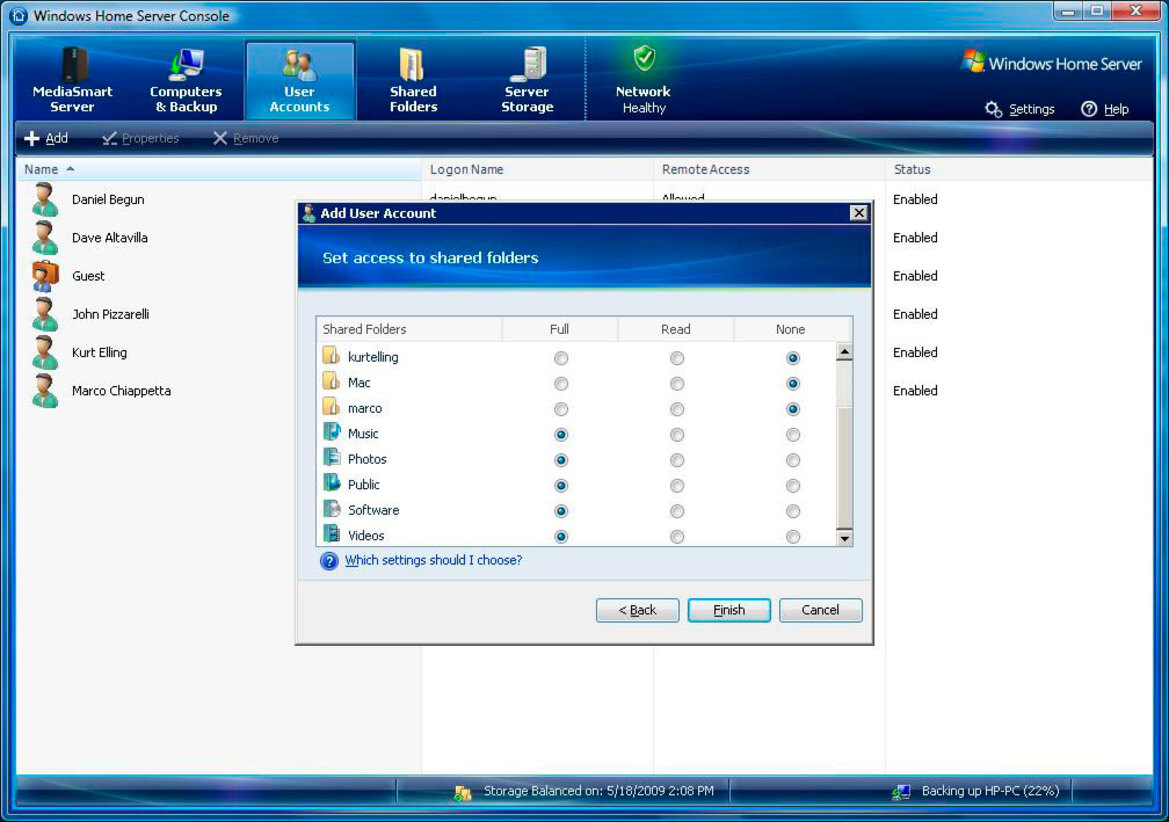Viewport: 1169px width, 822px height.
Task: Click the help icon beside settings link
Action: [329, 560]
